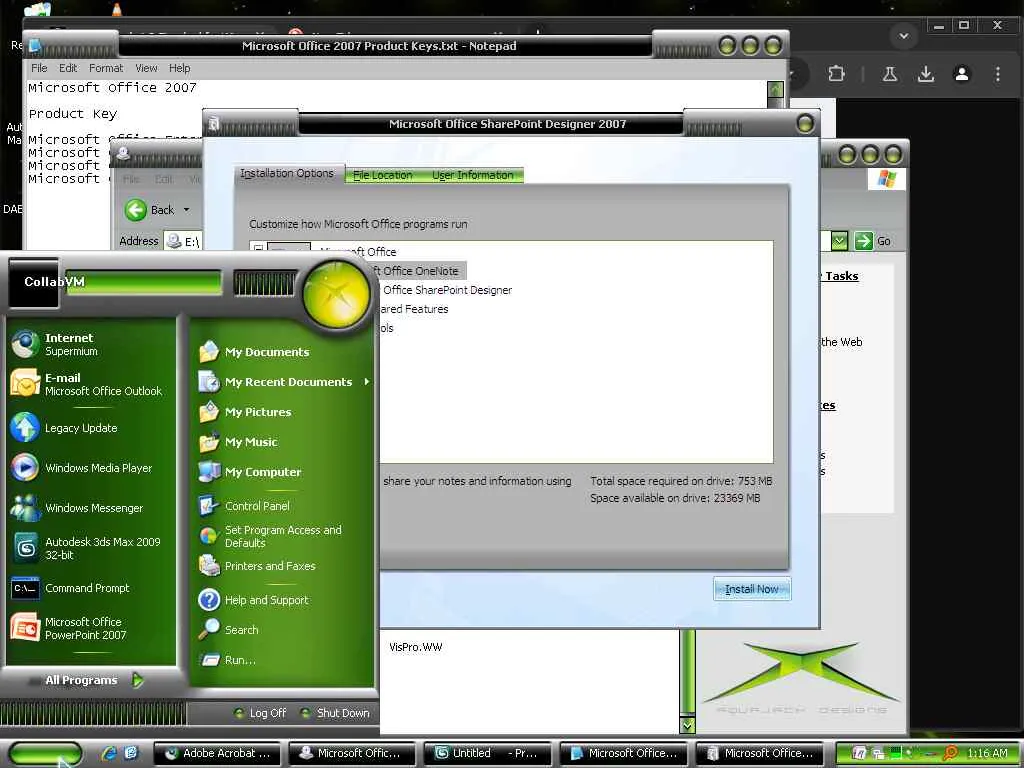
Task: Click Back button in Explorer window
Action: pos(150,210)
